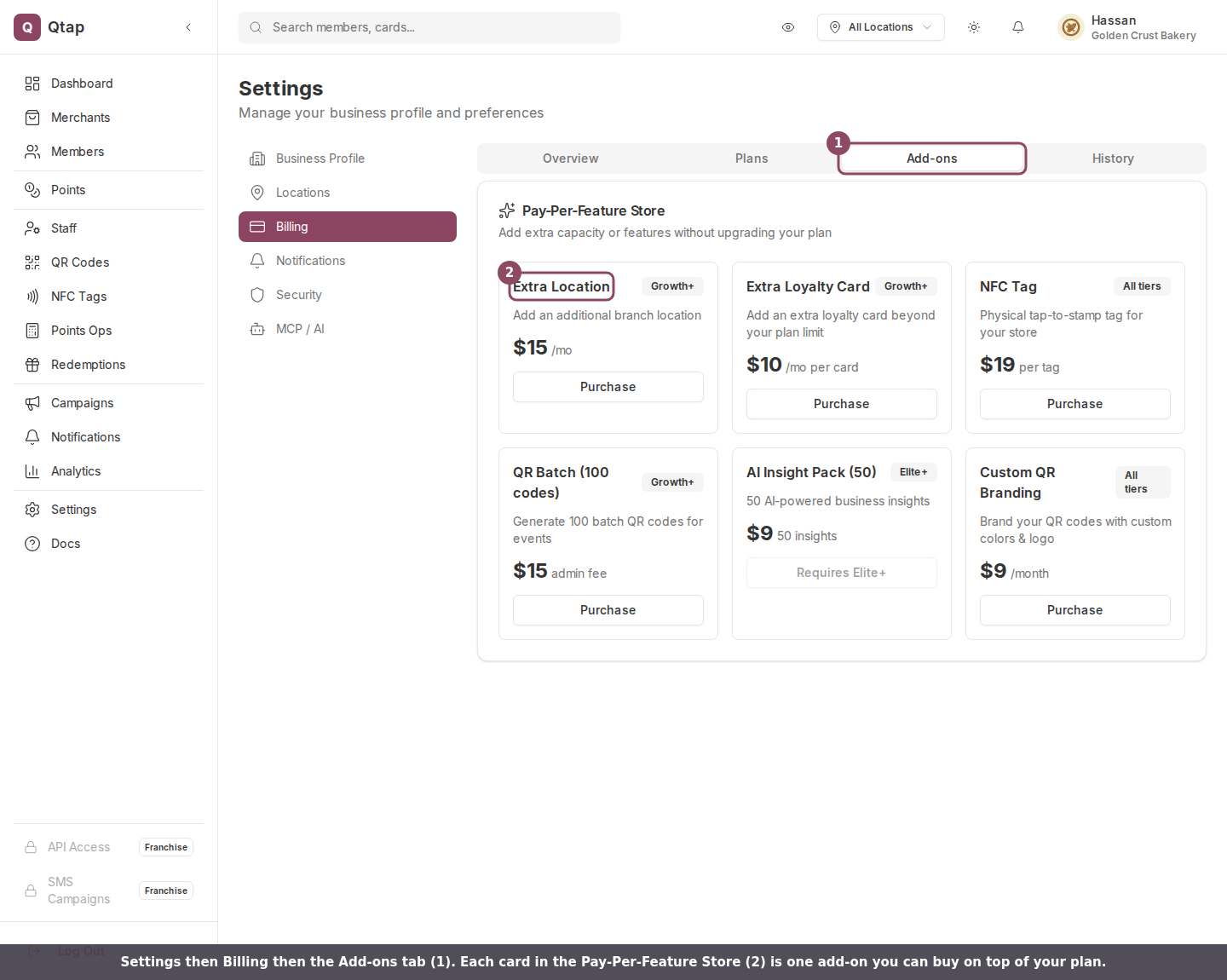1227x980 pixels.
Task: Open Dashboard from the sidebar icon
Action: click(32, 84)
